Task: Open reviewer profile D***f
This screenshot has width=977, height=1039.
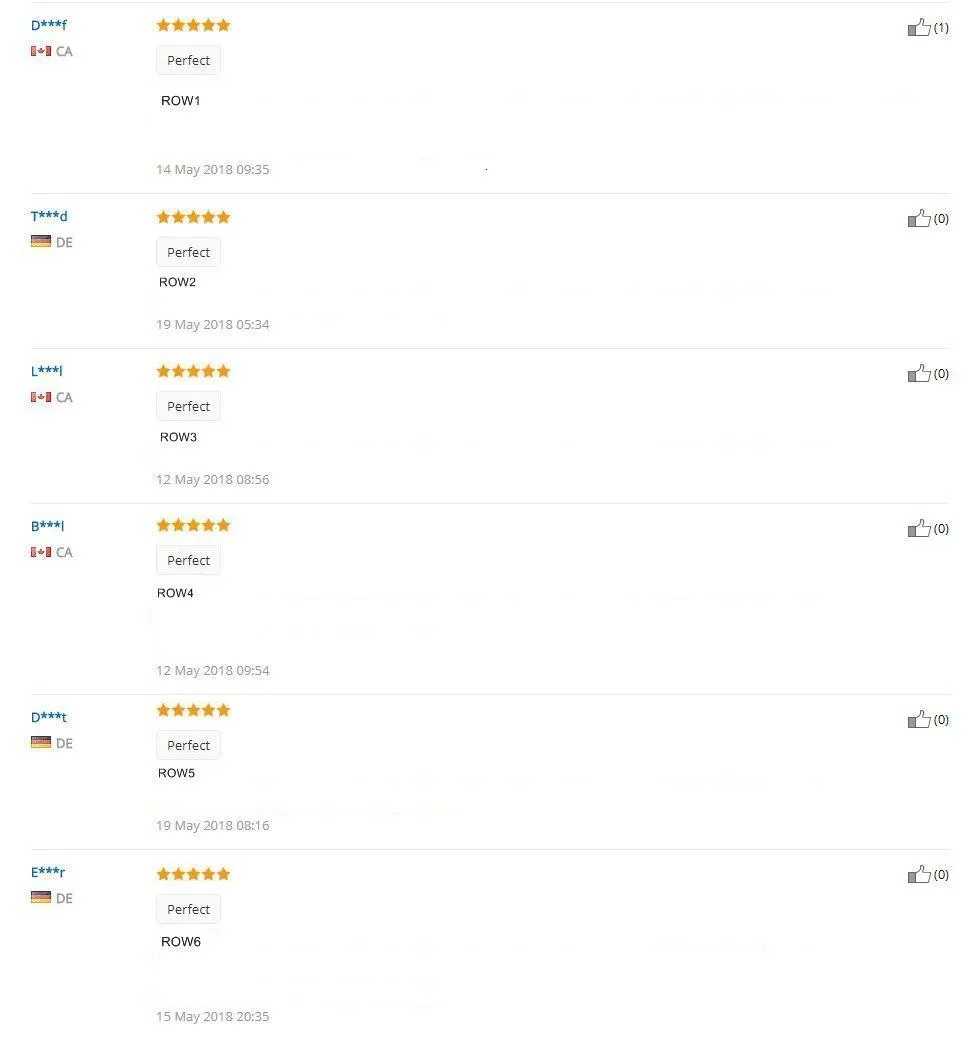Action: click(x=48, y=25)
